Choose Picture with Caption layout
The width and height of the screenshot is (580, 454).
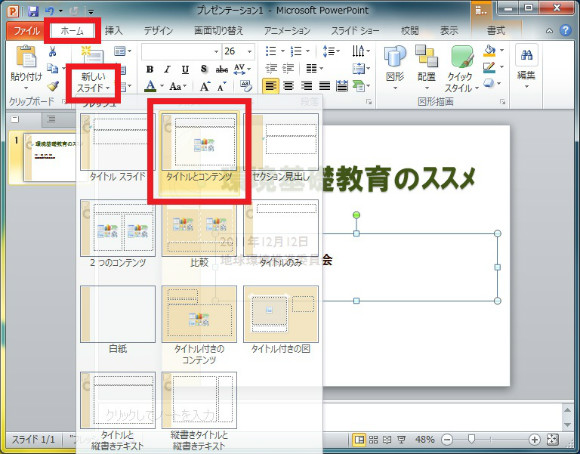pos(281,320)
